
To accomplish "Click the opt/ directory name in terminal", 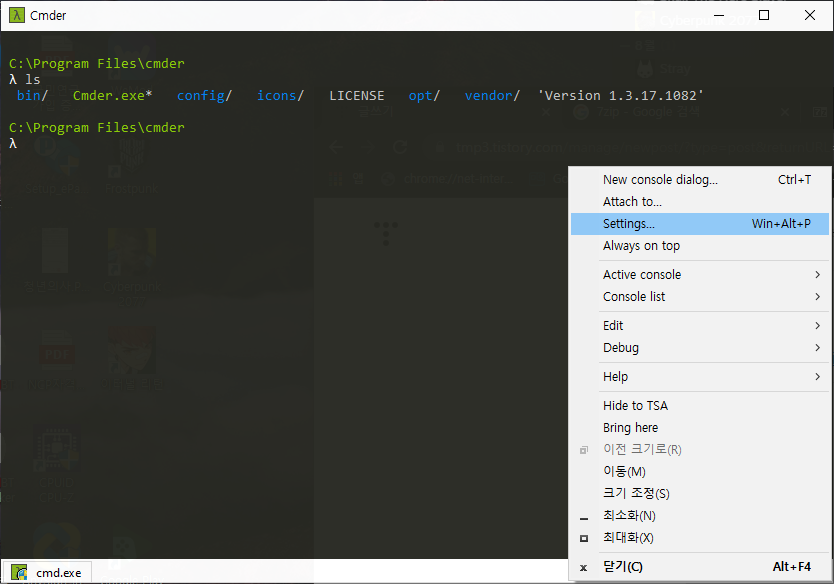I will tap(424, 96).
